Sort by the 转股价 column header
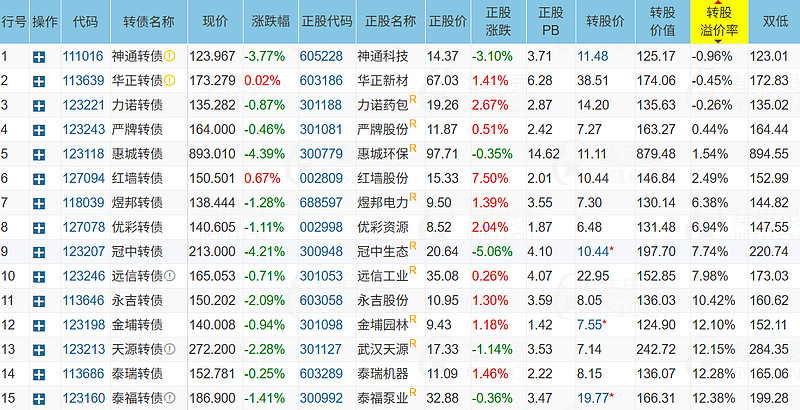The image size is (800, 410). click(606, 21)
